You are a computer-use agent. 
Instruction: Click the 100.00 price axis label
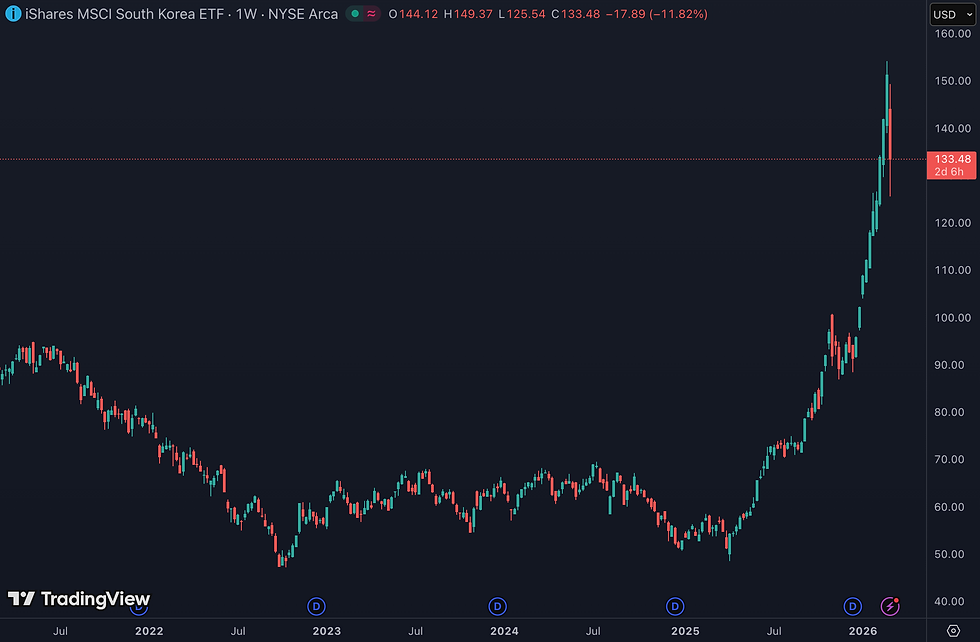click(952, 318)
